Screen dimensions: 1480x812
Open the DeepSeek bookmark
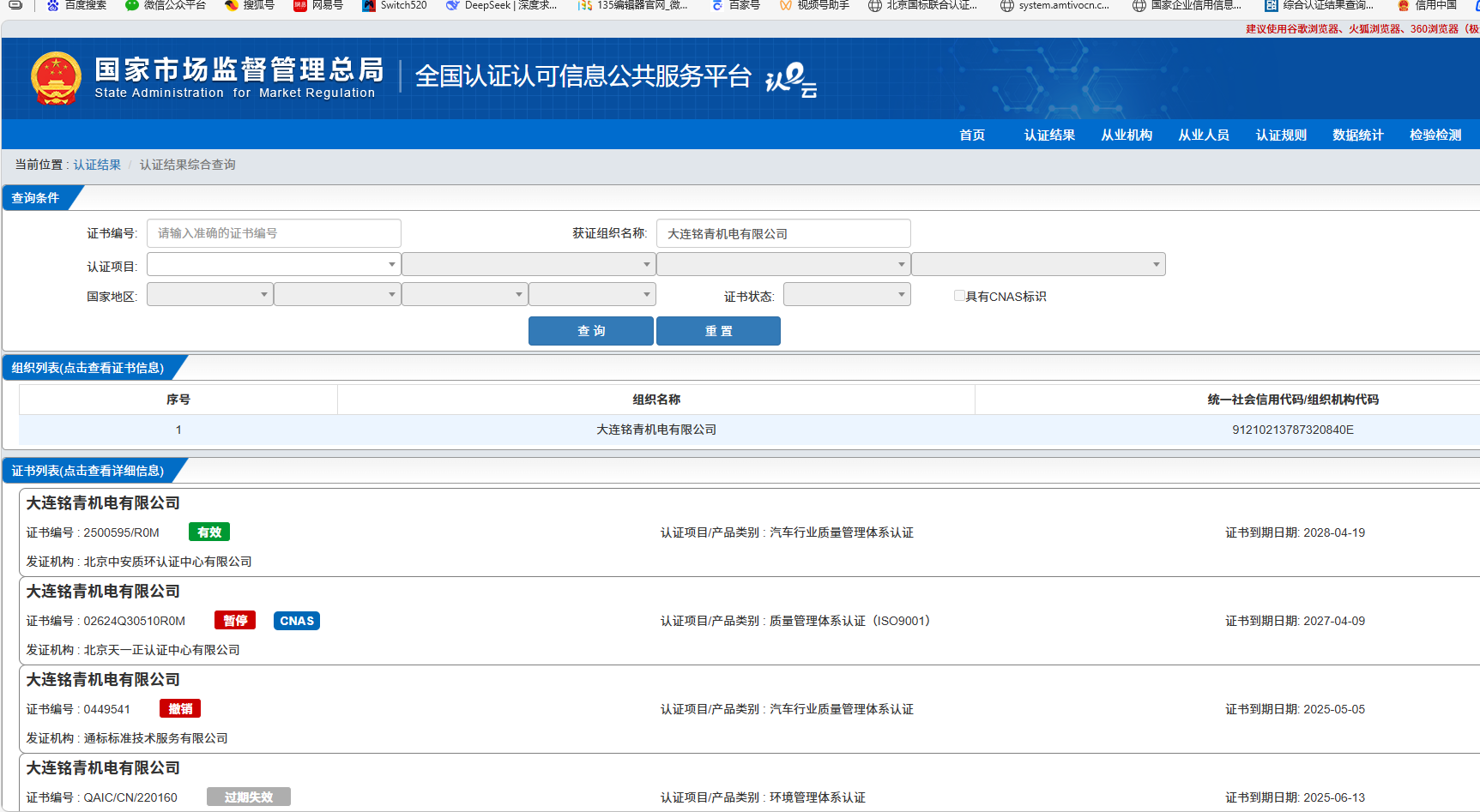(x=502, y=5)
